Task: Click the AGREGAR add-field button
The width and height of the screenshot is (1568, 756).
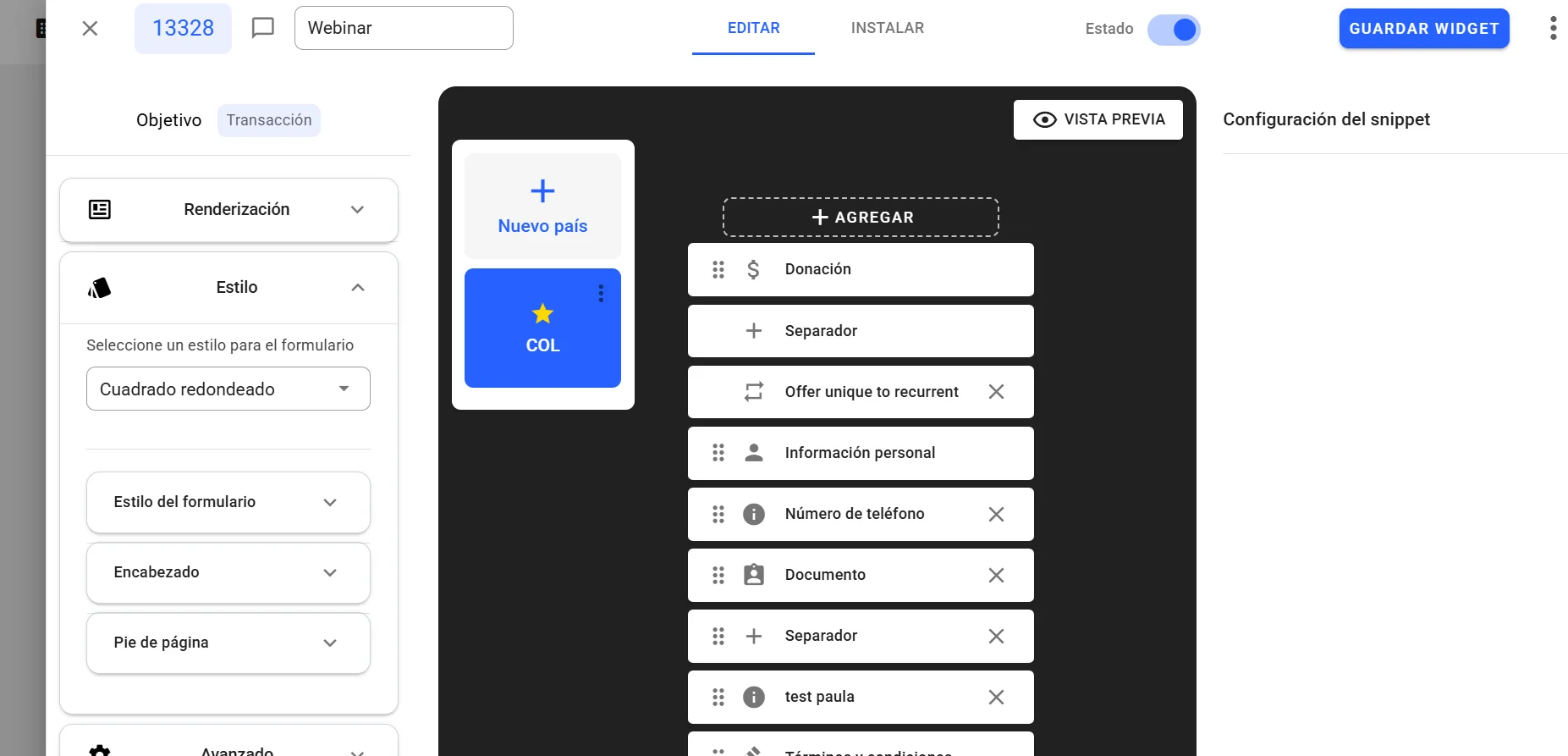Action: click(x=861, y=218)
